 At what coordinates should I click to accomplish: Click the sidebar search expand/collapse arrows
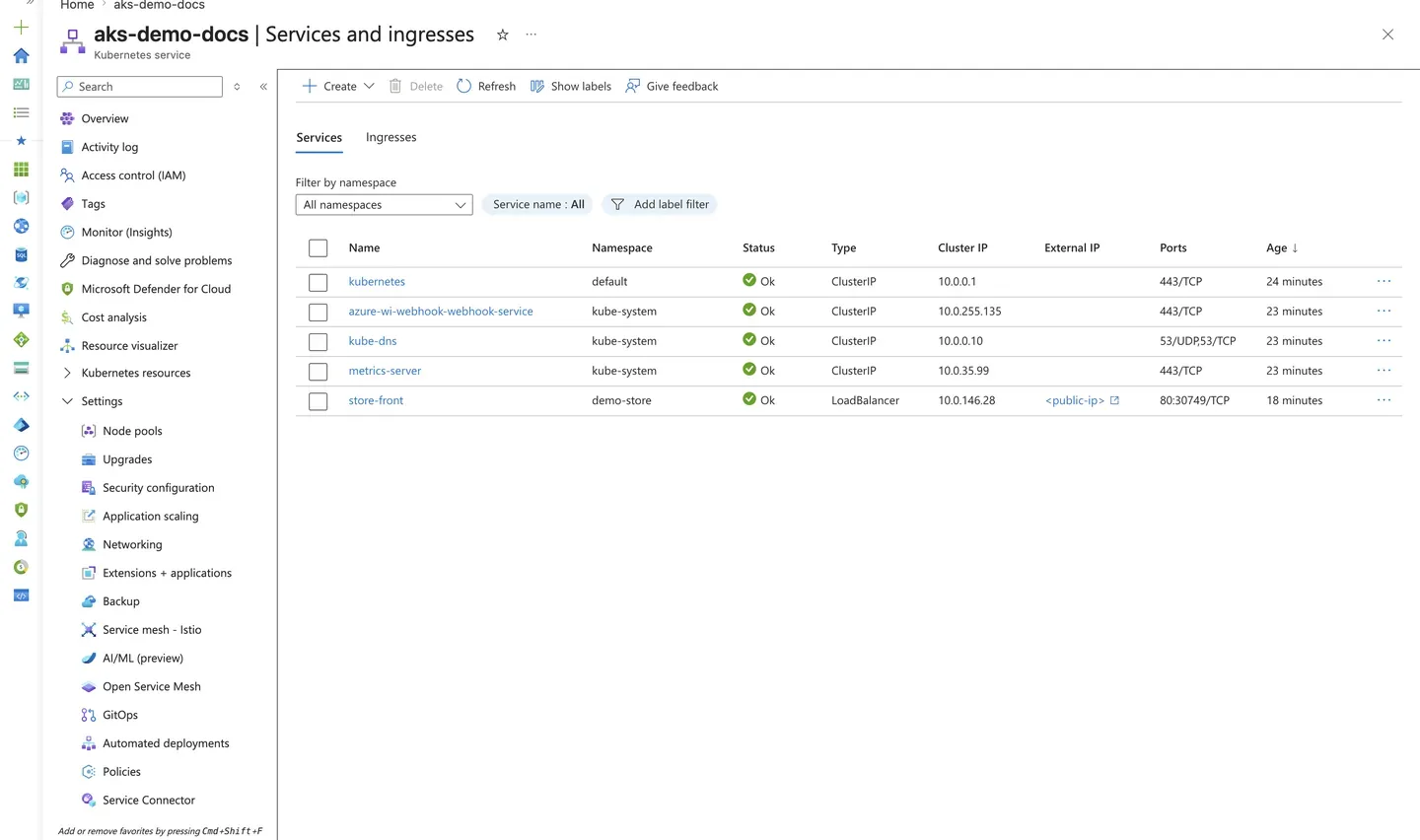pos(237,87)
